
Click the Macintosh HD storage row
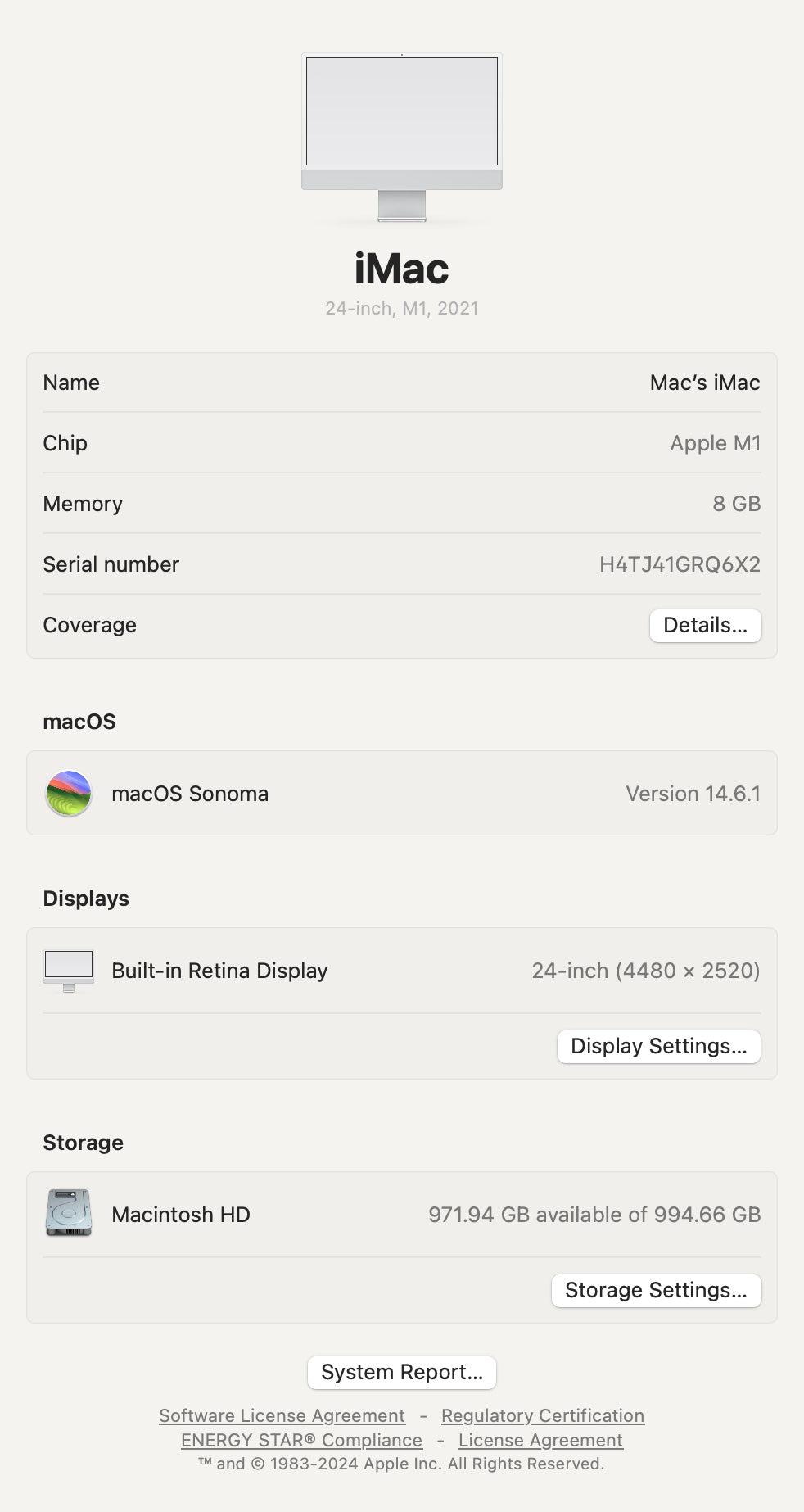pyautogui.click(x=401, y=1215)
